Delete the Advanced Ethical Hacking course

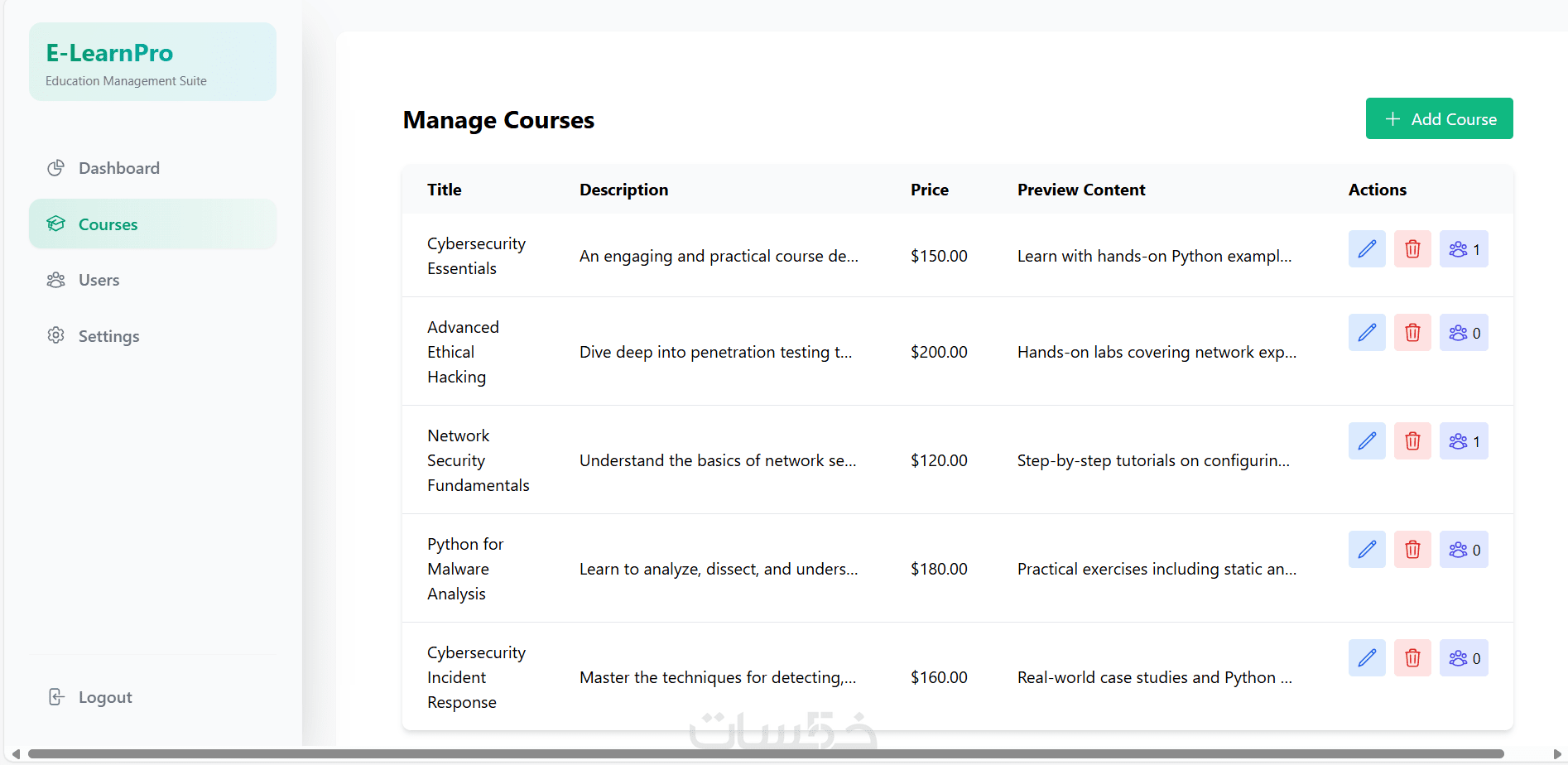1412,333
